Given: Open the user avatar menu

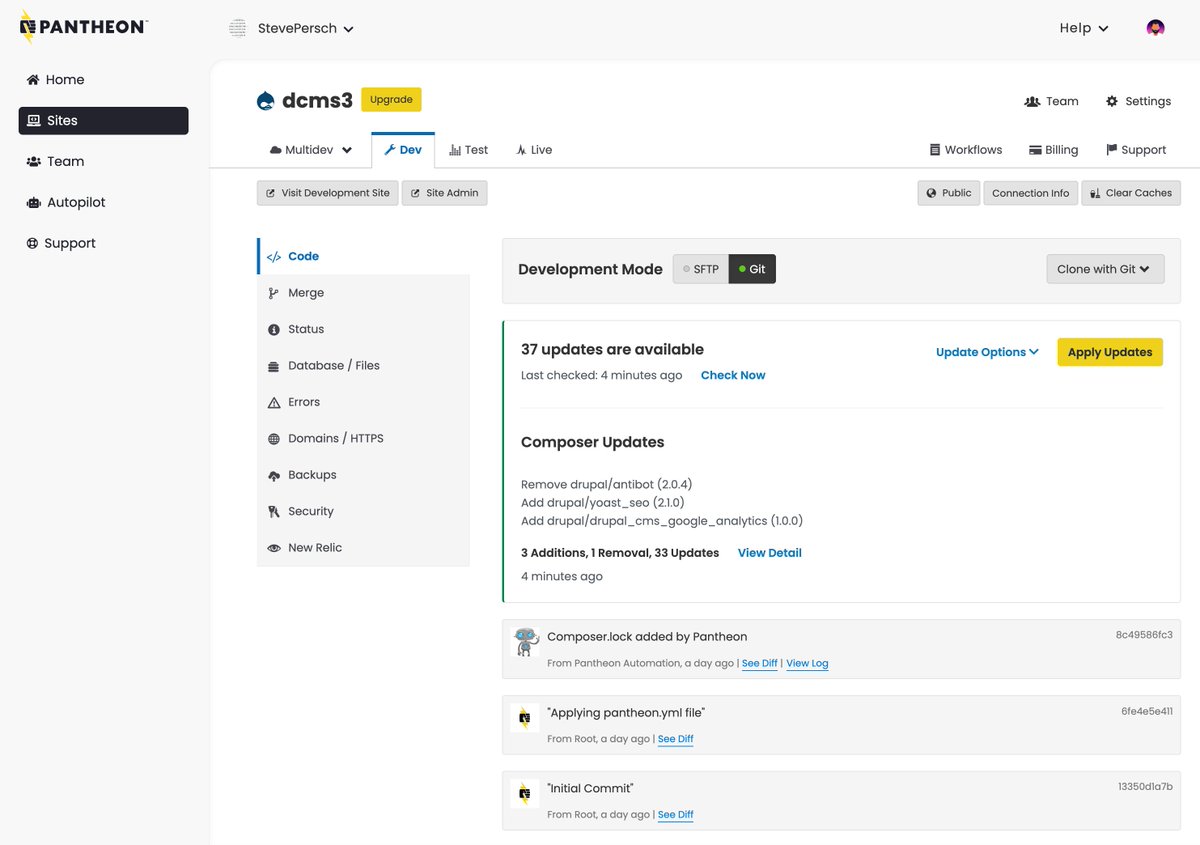Looking at the screenshot, I should point(1155,28).
